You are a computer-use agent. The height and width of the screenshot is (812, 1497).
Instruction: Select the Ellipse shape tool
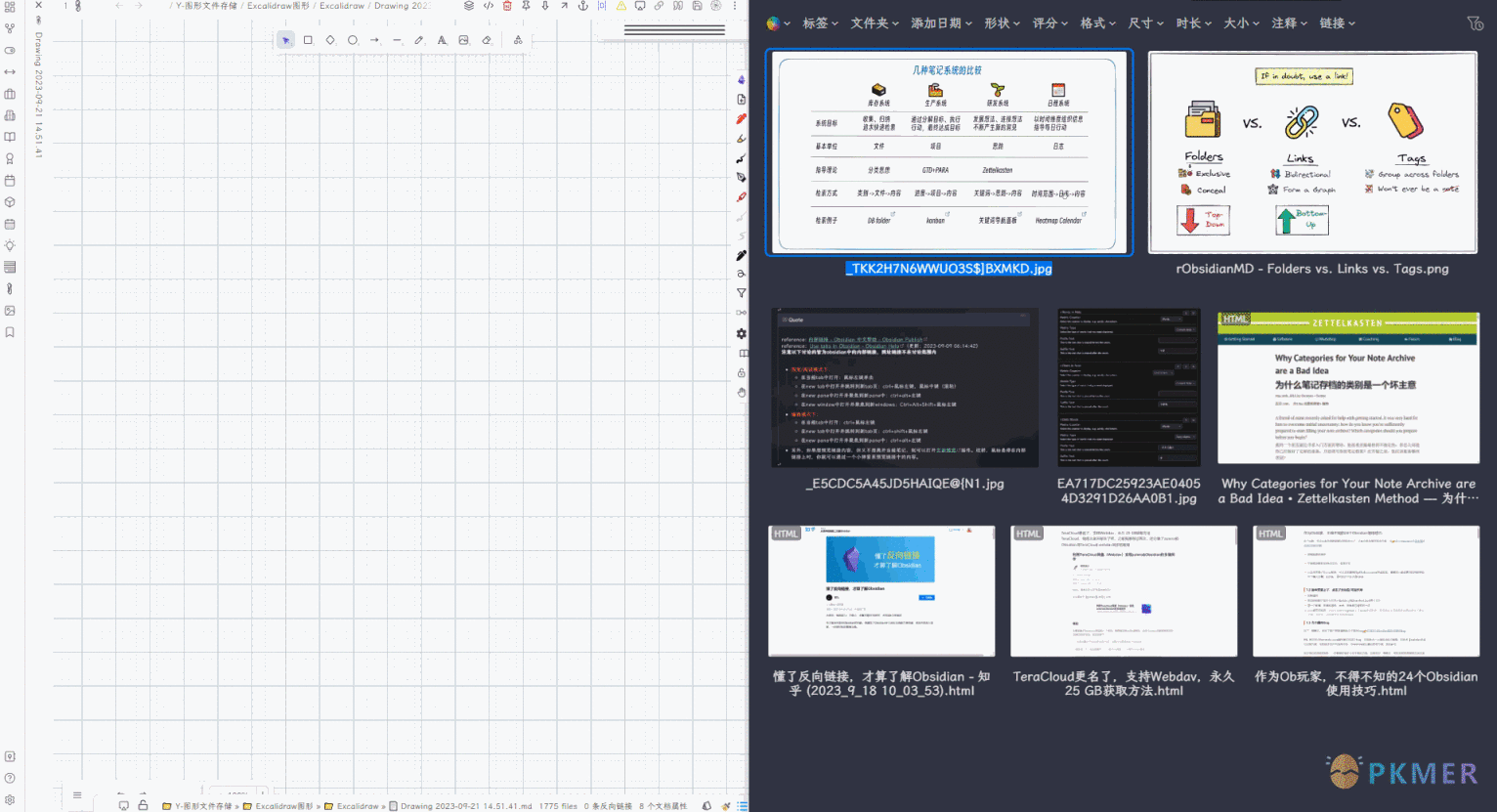pos(353,40)
